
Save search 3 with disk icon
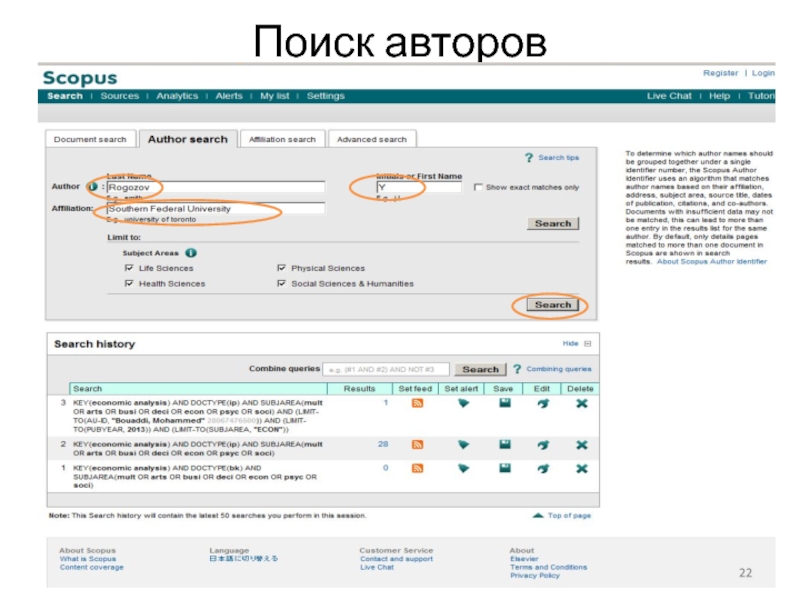(x=505, y=403)
